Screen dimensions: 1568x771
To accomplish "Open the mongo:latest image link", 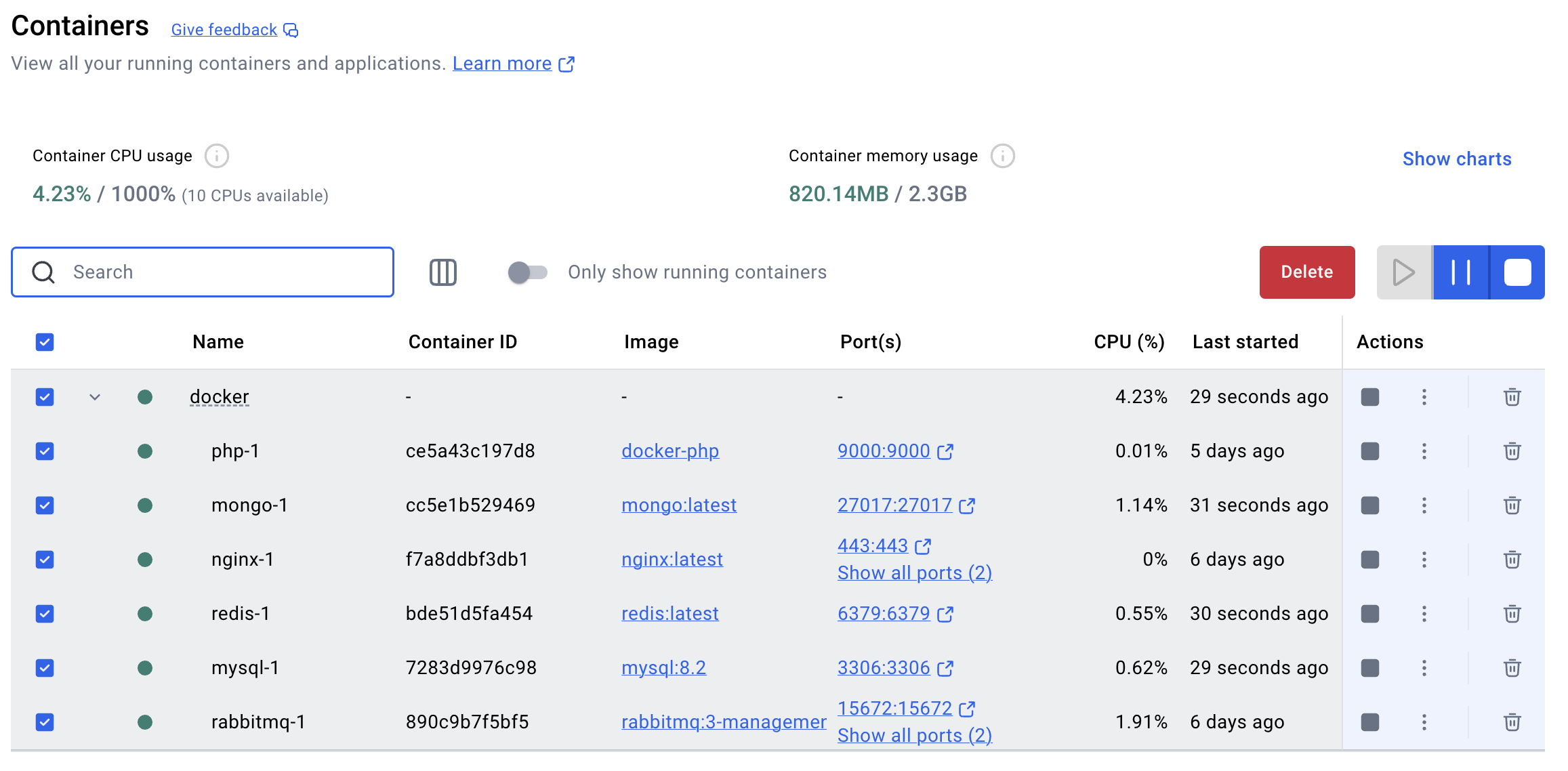I will (x=679, y=505).
